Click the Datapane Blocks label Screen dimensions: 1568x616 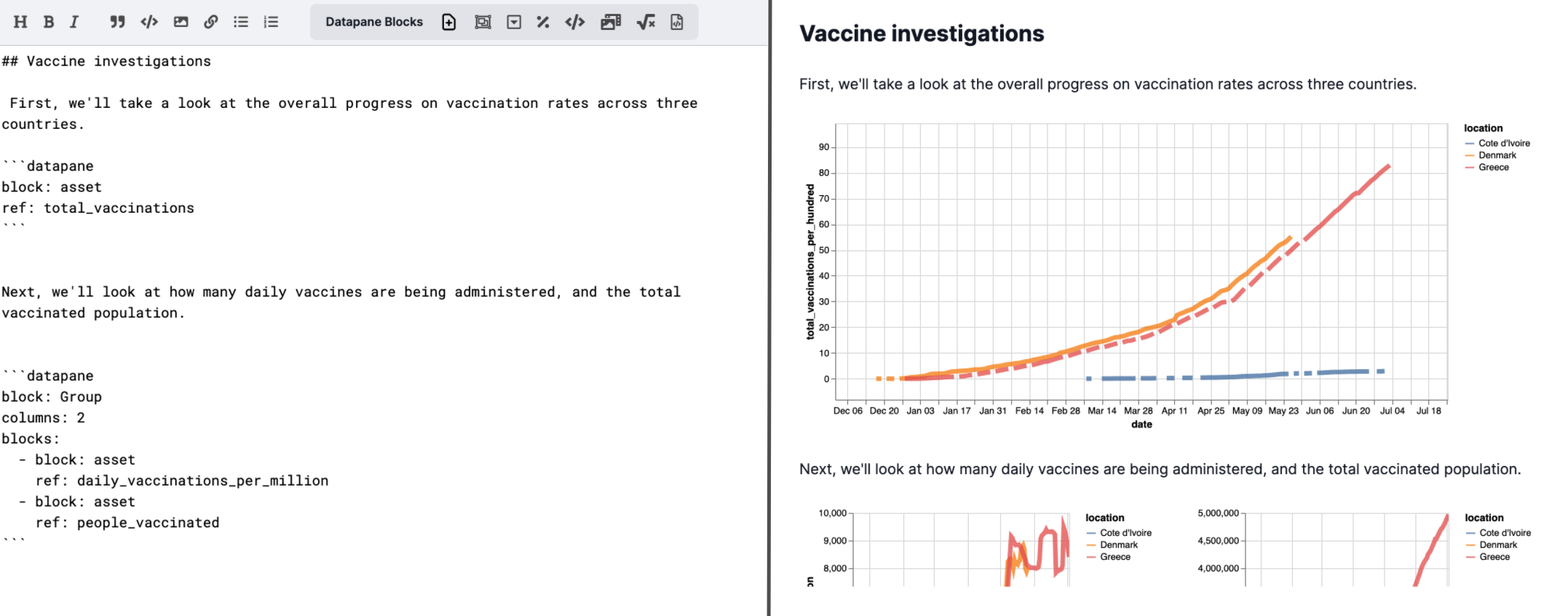pos(374,22)
